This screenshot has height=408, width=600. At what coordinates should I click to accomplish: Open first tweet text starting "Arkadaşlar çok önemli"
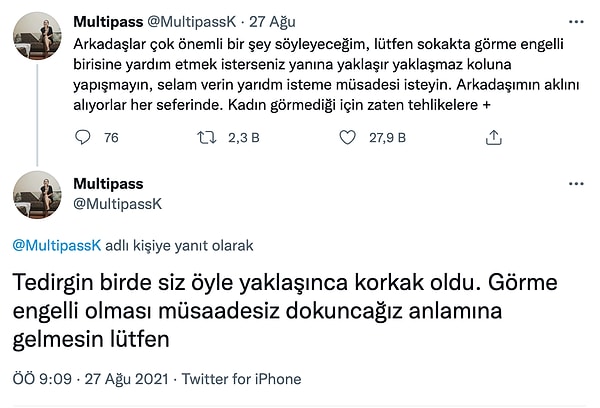(x=300, y=70)
